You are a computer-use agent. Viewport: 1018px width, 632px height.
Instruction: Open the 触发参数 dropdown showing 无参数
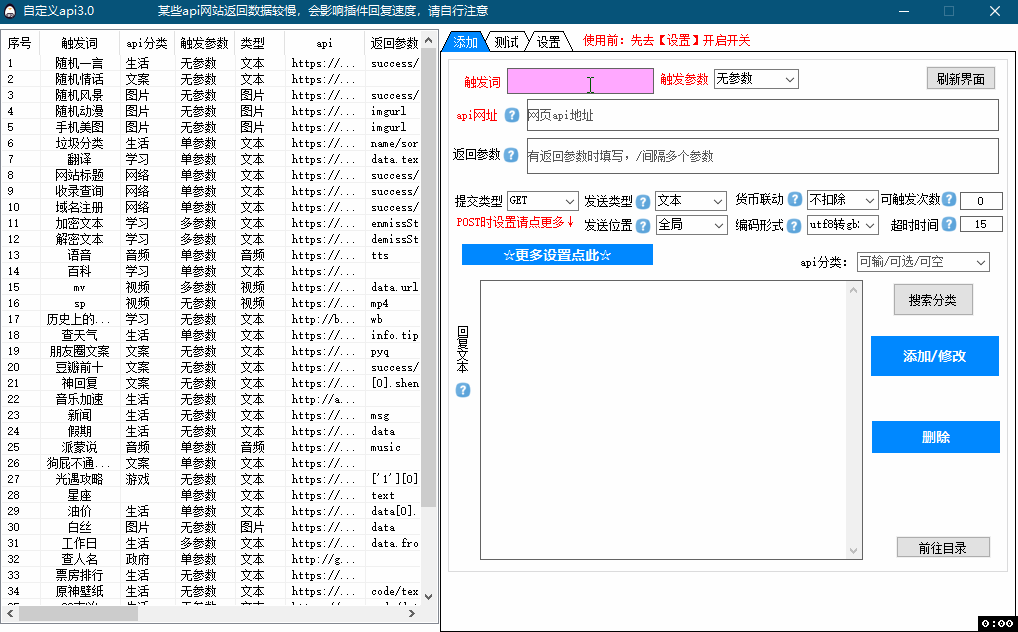[x=757, y=78]
